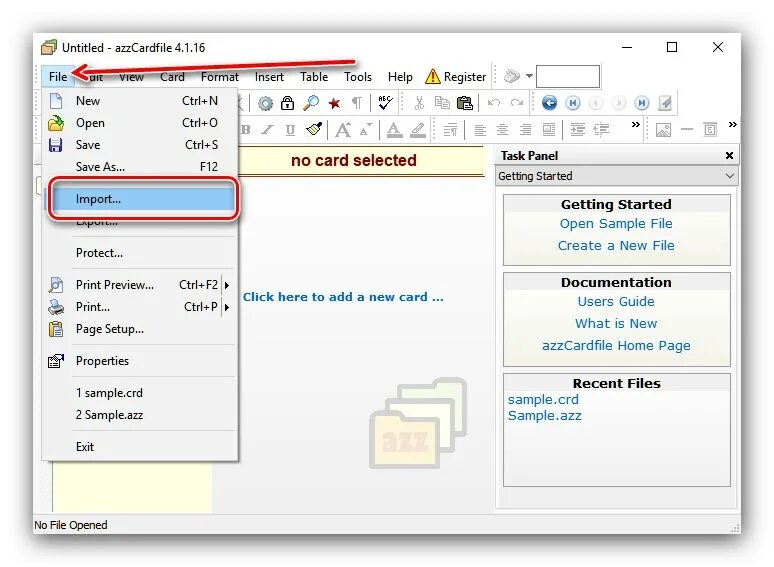Screen dimensions: 774x567
Task: Align text right icon
Action: click(x=526, y=130)
